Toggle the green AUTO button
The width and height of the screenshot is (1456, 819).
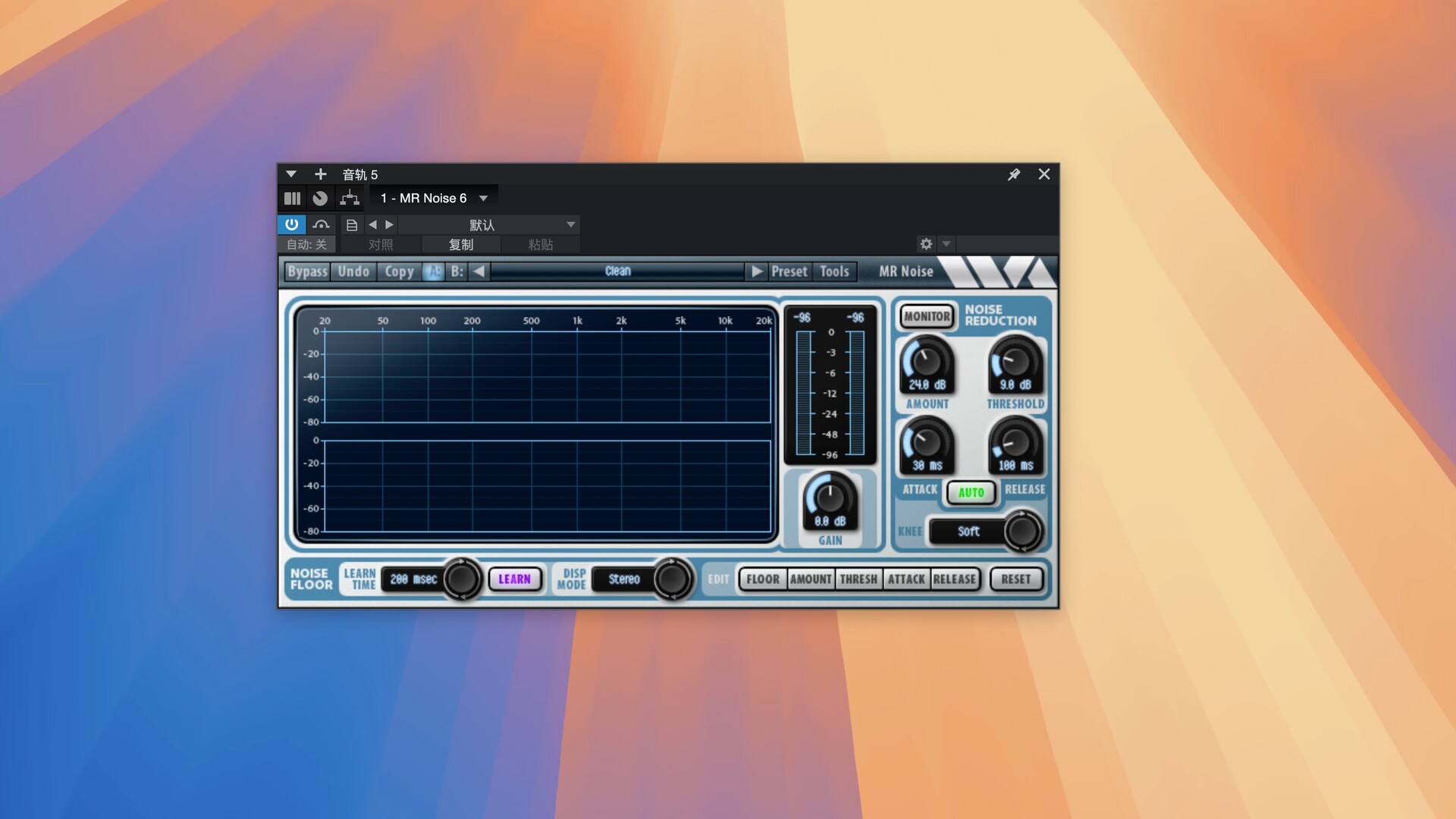[971, 493]
